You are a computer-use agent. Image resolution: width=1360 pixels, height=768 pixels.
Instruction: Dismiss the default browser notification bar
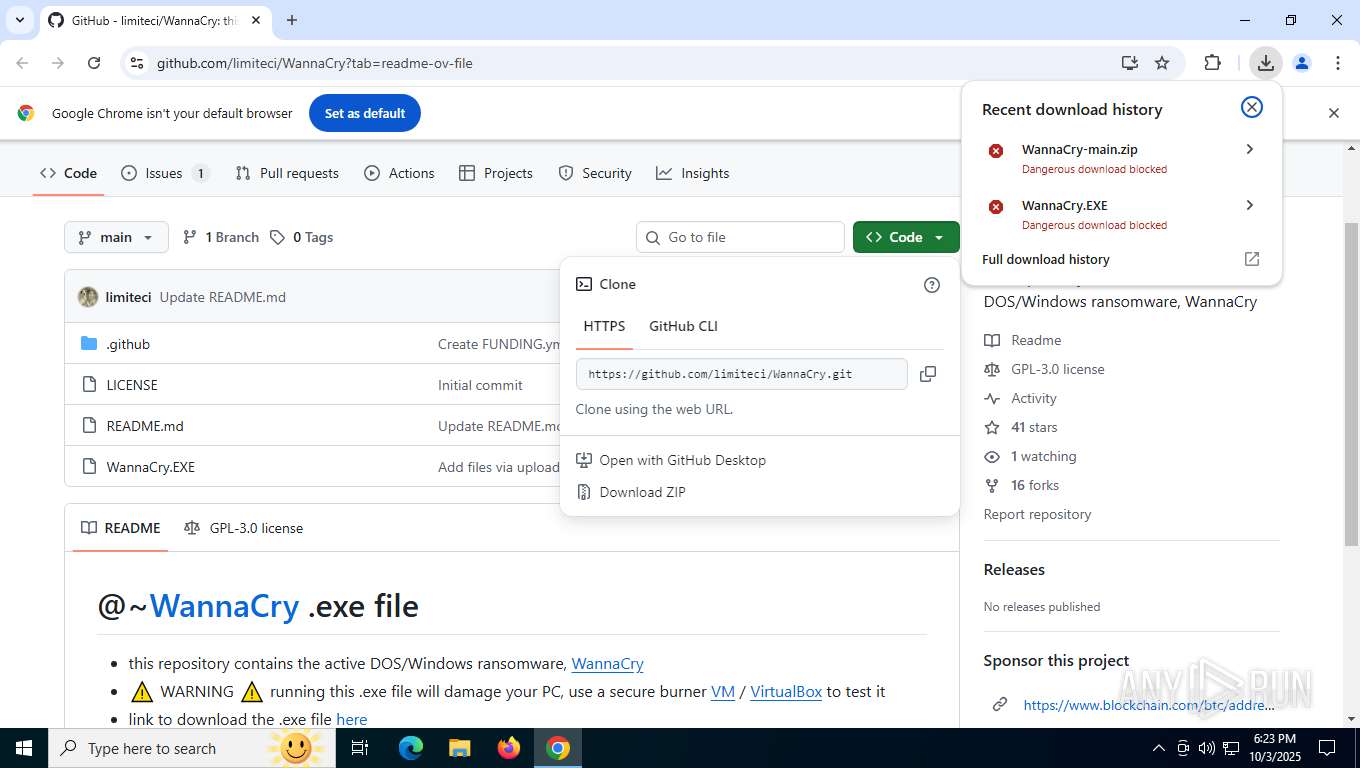pos(1333,113)
